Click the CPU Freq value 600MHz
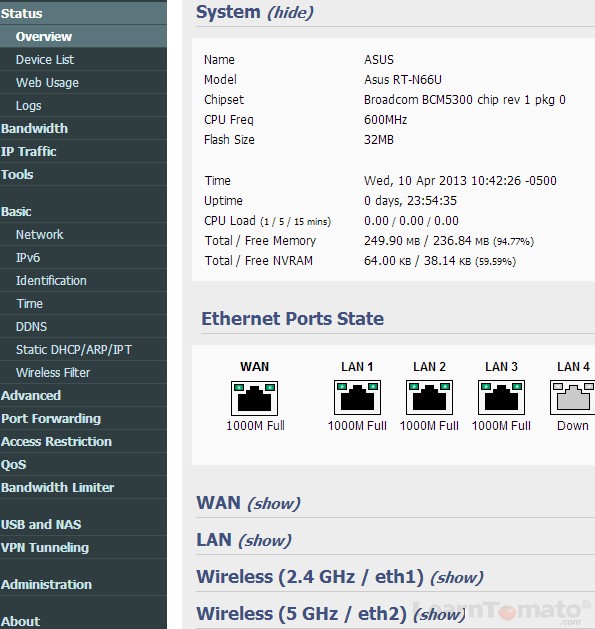The image size is (595, 629). 386,120
